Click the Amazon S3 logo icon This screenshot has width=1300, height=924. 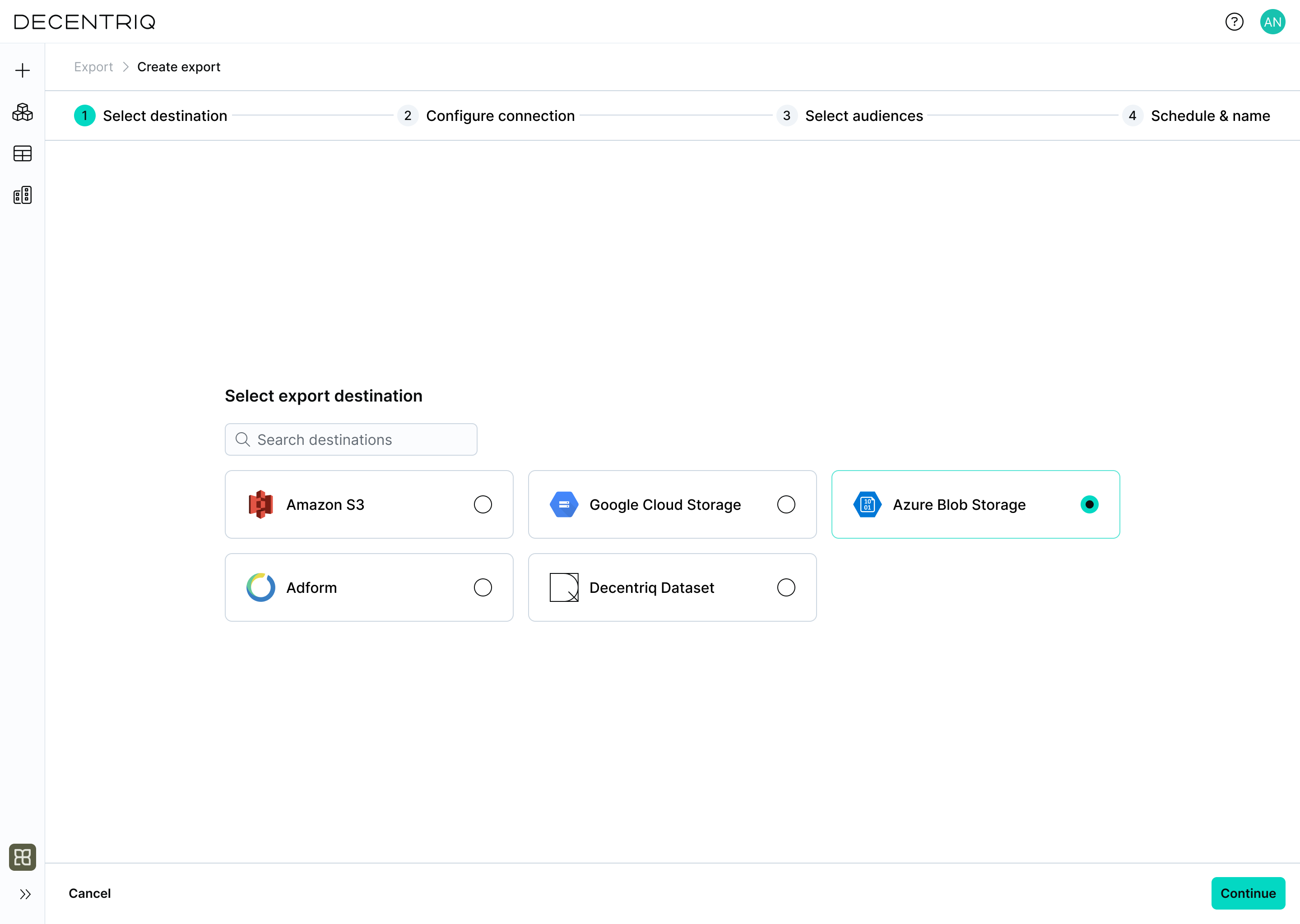click(261, 505)
